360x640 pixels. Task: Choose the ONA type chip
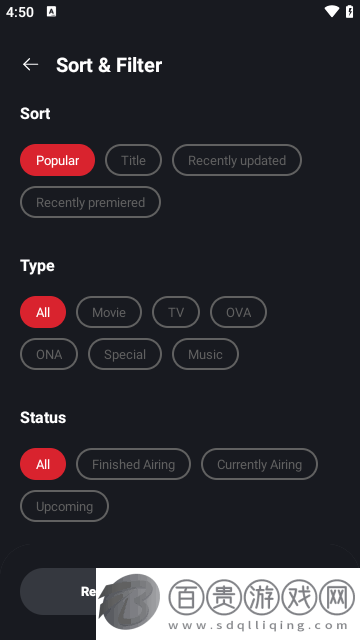pyautogui.click(x=49, y=354)
